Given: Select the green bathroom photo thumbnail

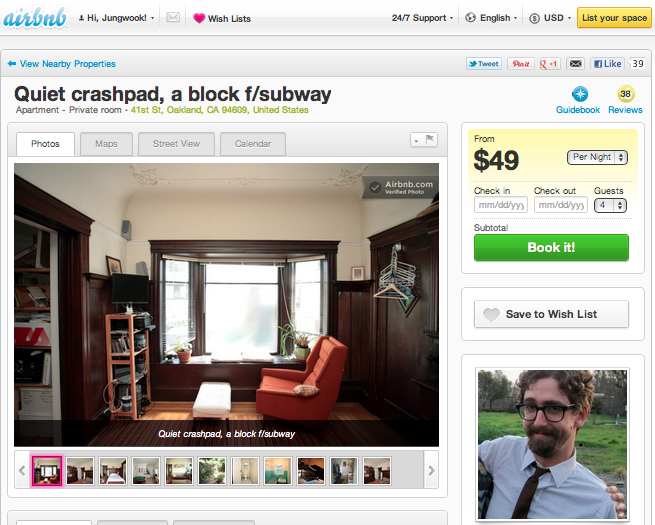Looking at the screenshot, I should 278,471.
